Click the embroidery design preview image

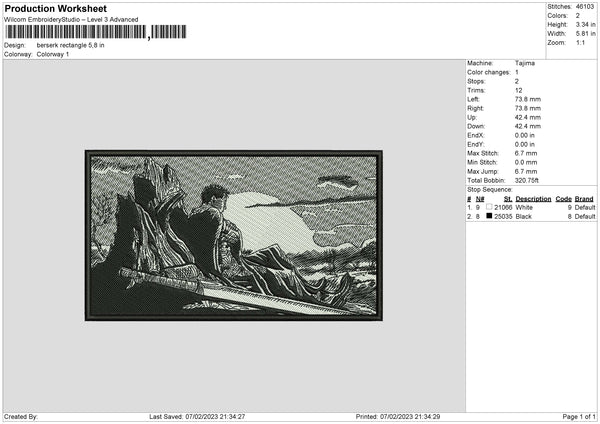(x=234, y=235)
